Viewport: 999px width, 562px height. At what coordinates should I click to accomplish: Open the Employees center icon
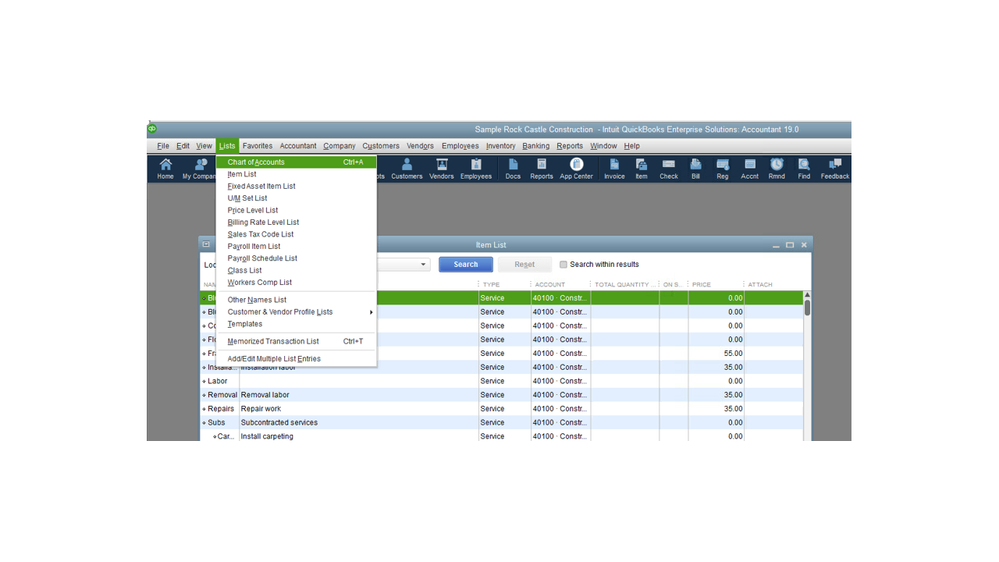476,169
